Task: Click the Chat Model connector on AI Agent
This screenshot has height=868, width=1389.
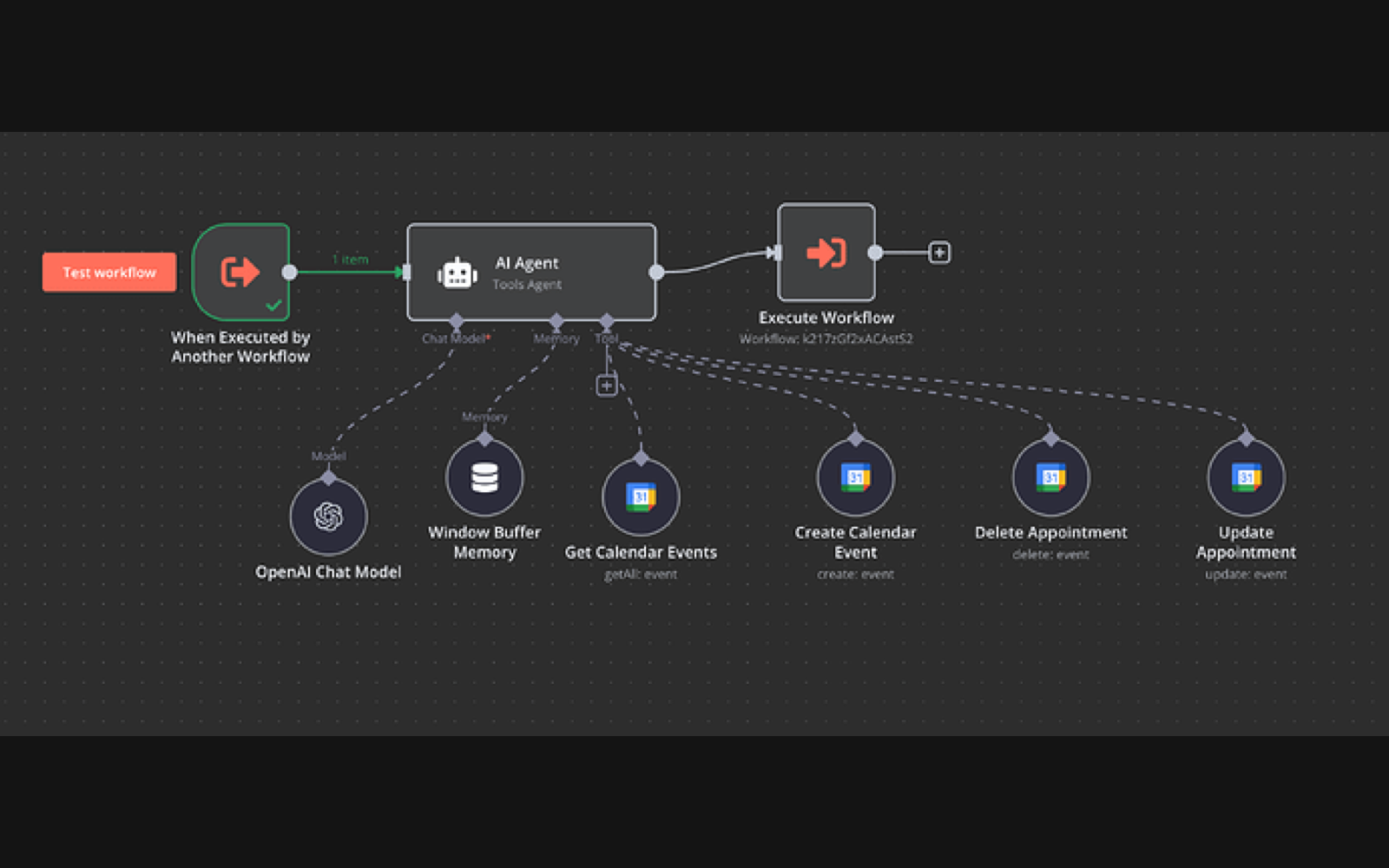Action: (x=457, y=321)
